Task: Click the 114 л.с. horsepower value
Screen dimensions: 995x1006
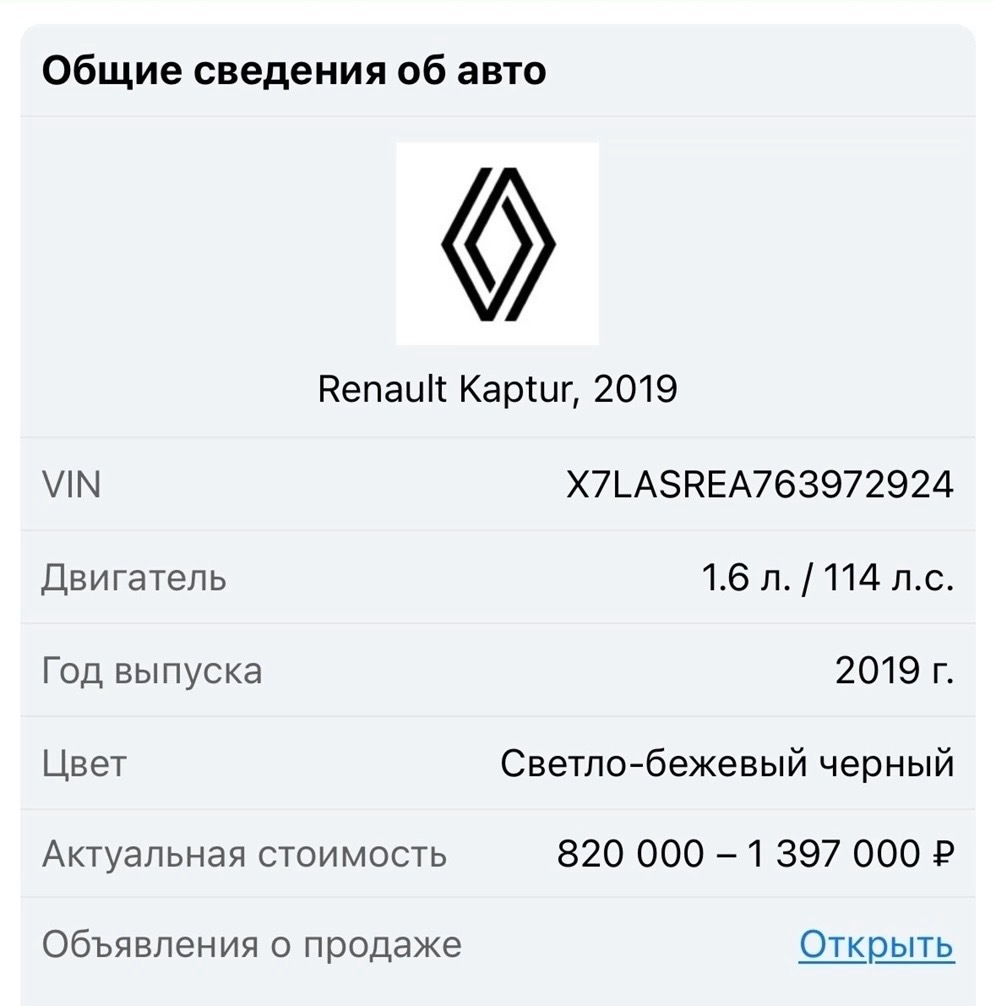Action: 889,578
